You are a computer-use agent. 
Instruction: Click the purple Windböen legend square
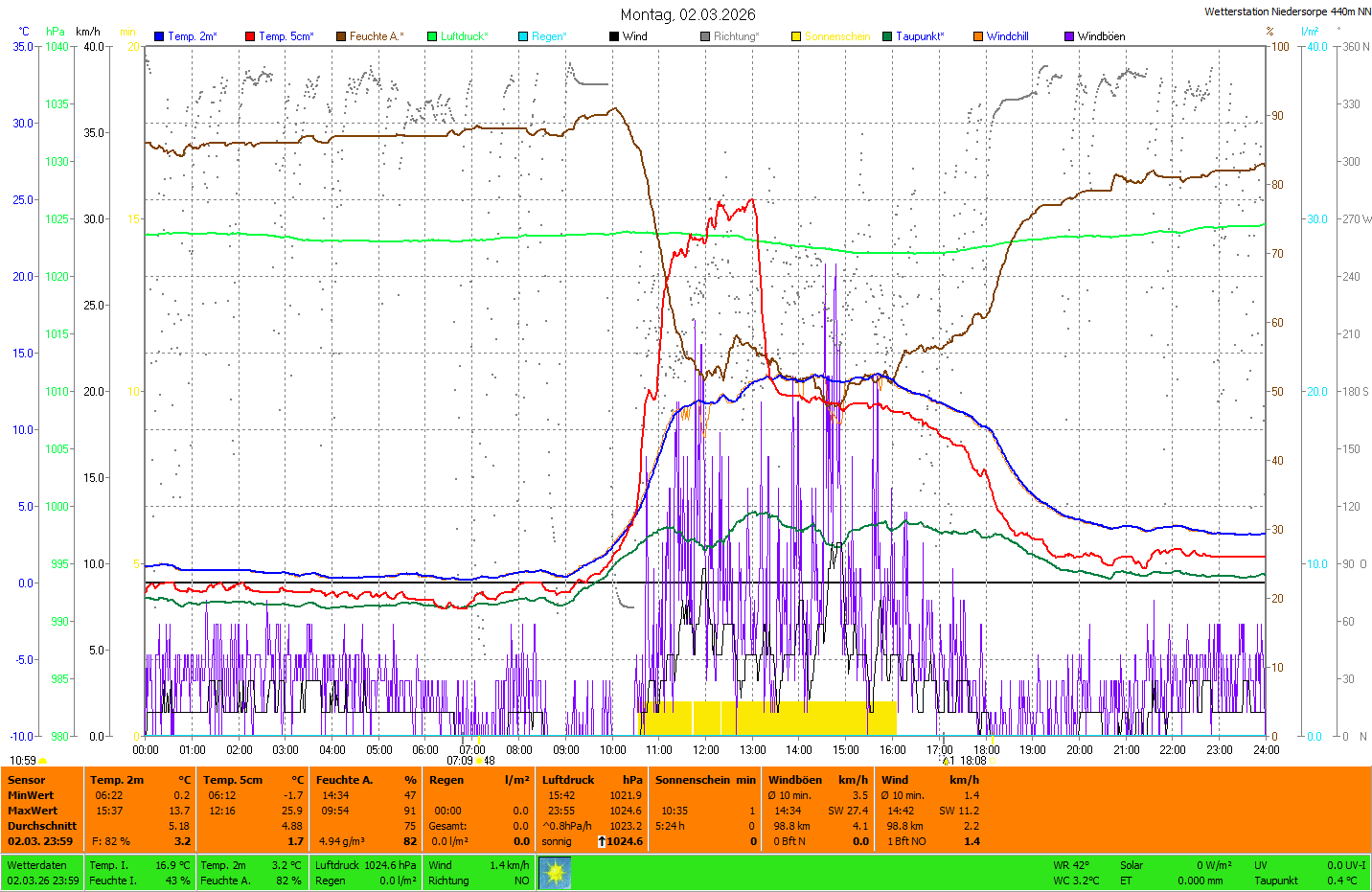[1069, 36]
